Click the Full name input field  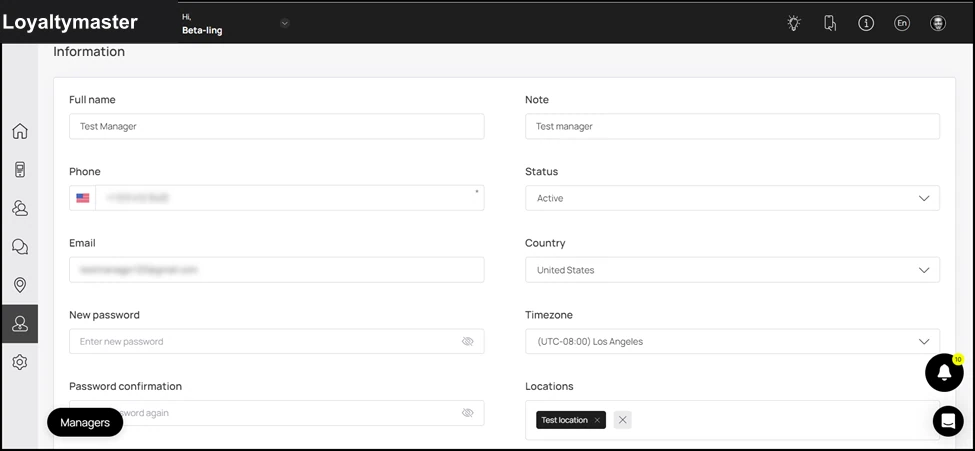click(x=277, y=126)
